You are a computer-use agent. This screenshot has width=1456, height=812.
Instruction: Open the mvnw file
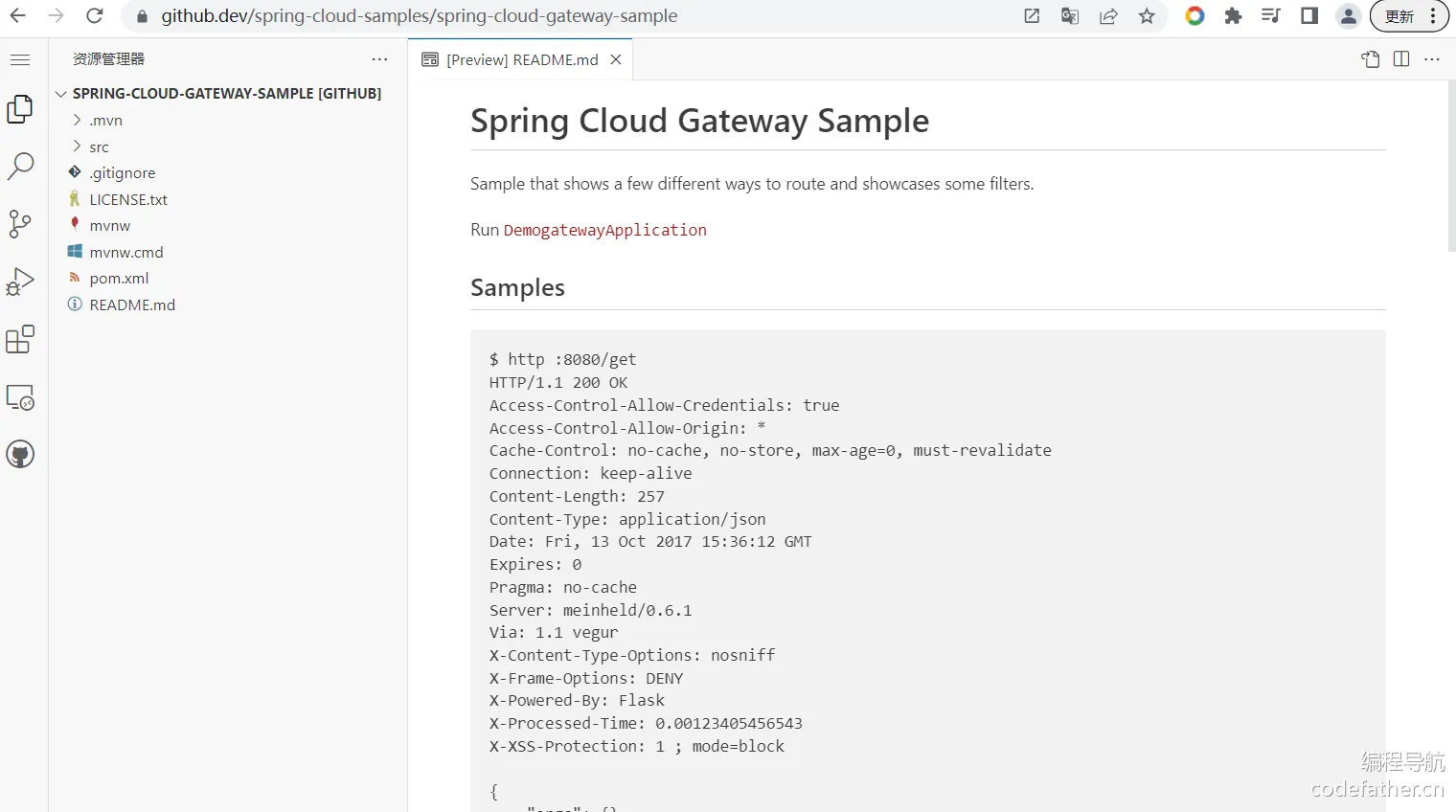[x=227, y=225]
